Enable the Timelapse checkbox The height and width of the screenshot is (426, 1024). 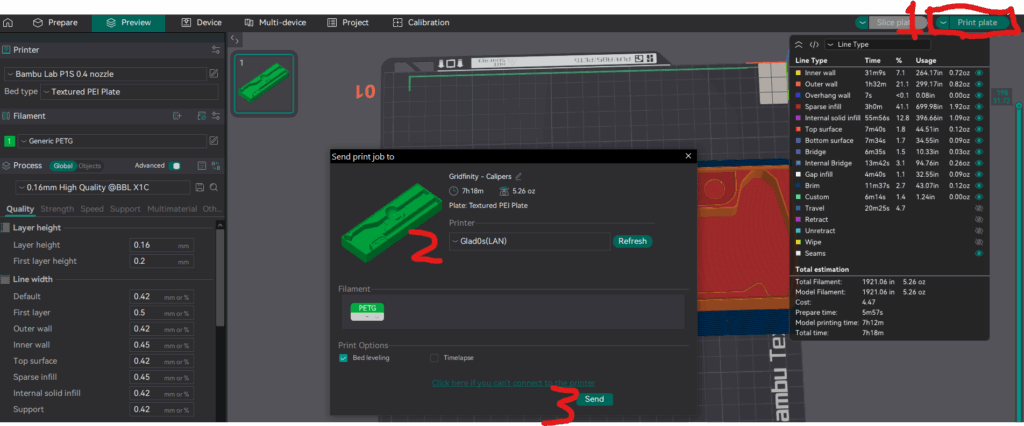pyautogui.click(x=434, y=357)
